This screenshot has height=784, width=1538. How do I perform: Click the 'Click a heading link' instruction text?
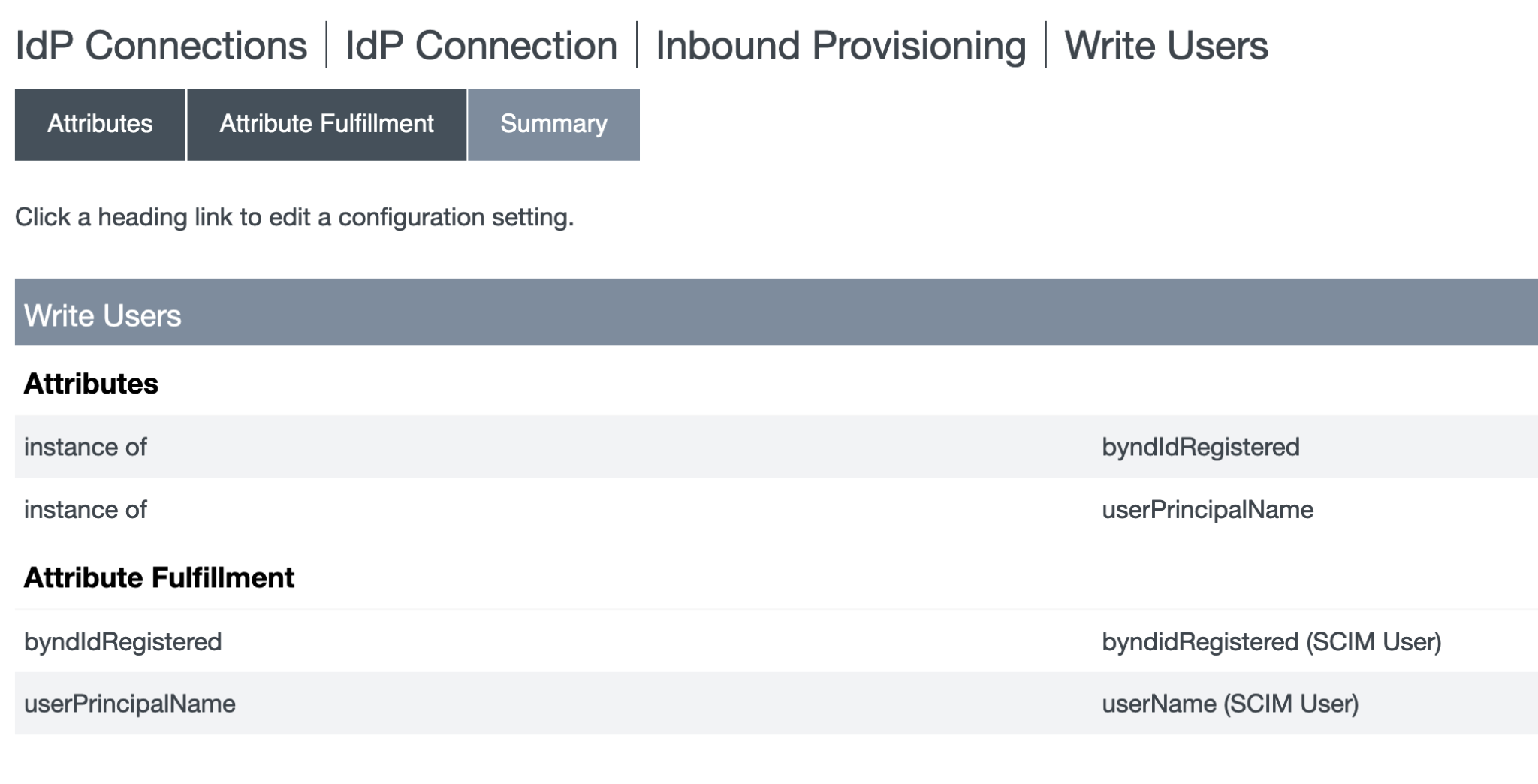pyautogui.click(x=294, y=217)
